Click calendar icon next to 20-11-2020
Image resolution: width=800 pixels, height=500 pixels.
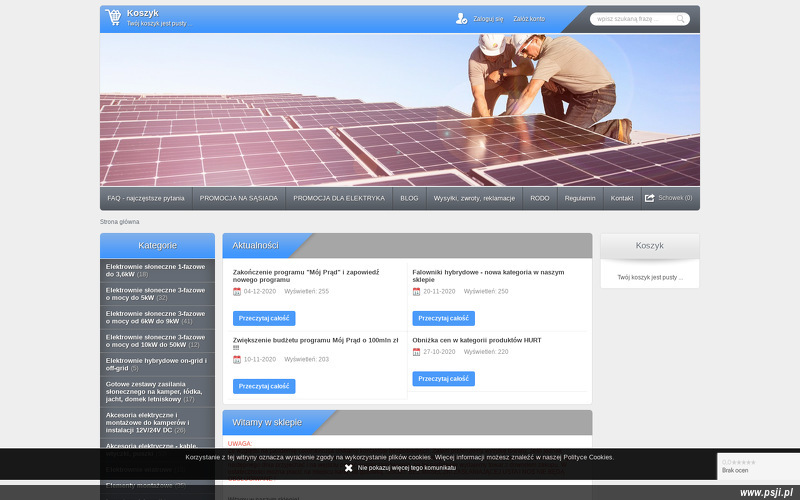pyautogui.click(x=416, y=292)
